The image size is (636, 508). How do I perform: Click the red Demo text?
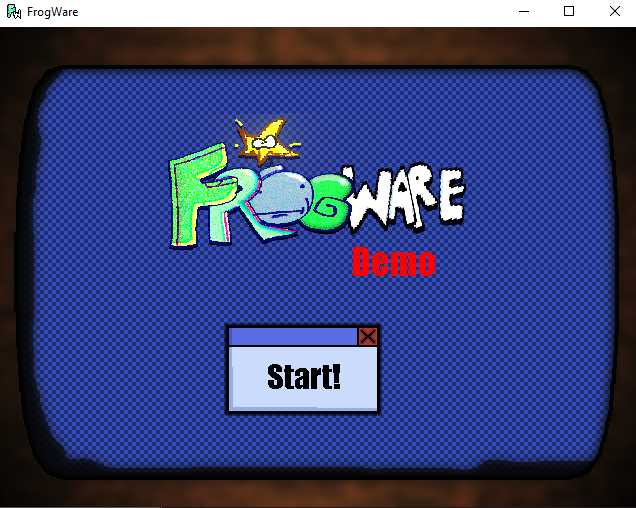(394, 263)
